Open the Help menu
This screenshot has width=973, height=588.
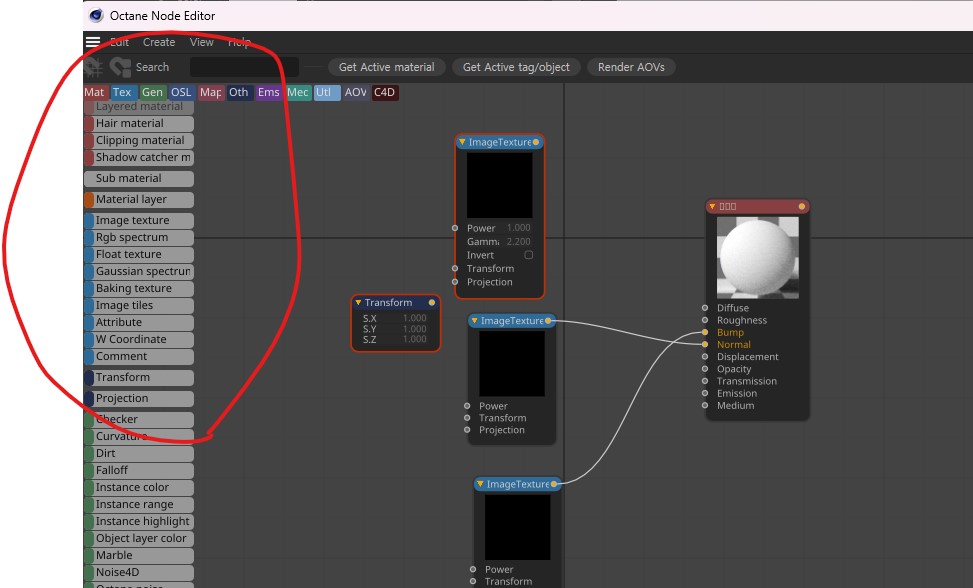pyautogui.click(x=239, y=42)
